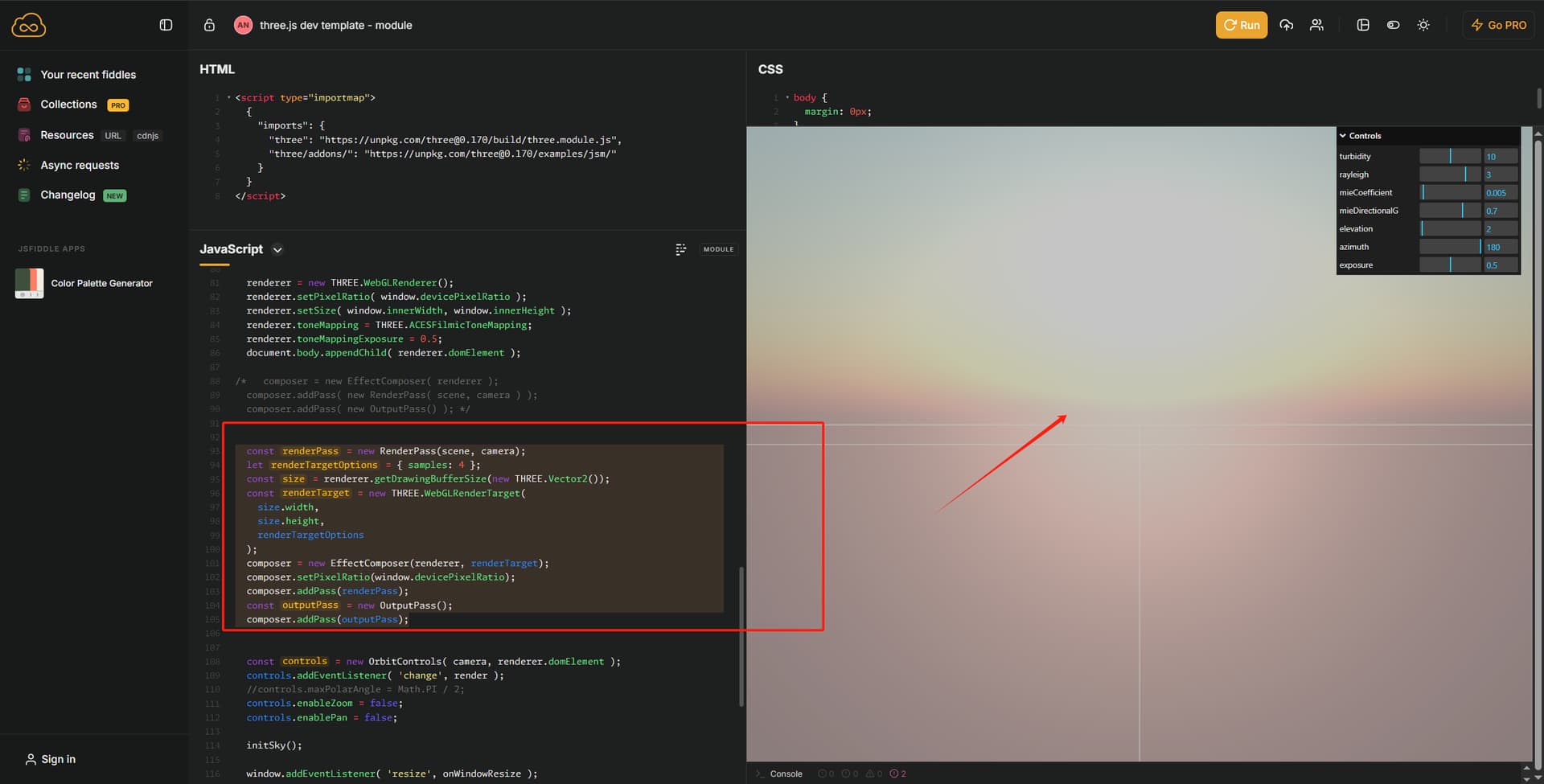Adjust the azimuth slider
This screenshot has width=1544, height=784.
(1450, 247)
